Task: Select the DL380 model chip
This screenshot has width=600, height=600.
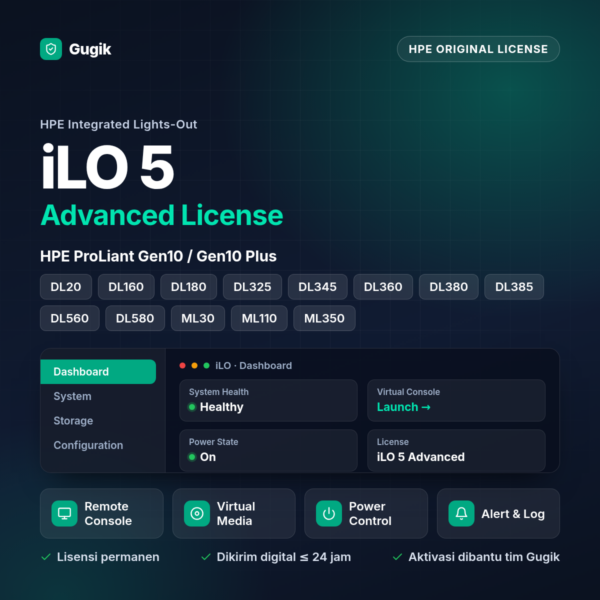Action: 448,287
